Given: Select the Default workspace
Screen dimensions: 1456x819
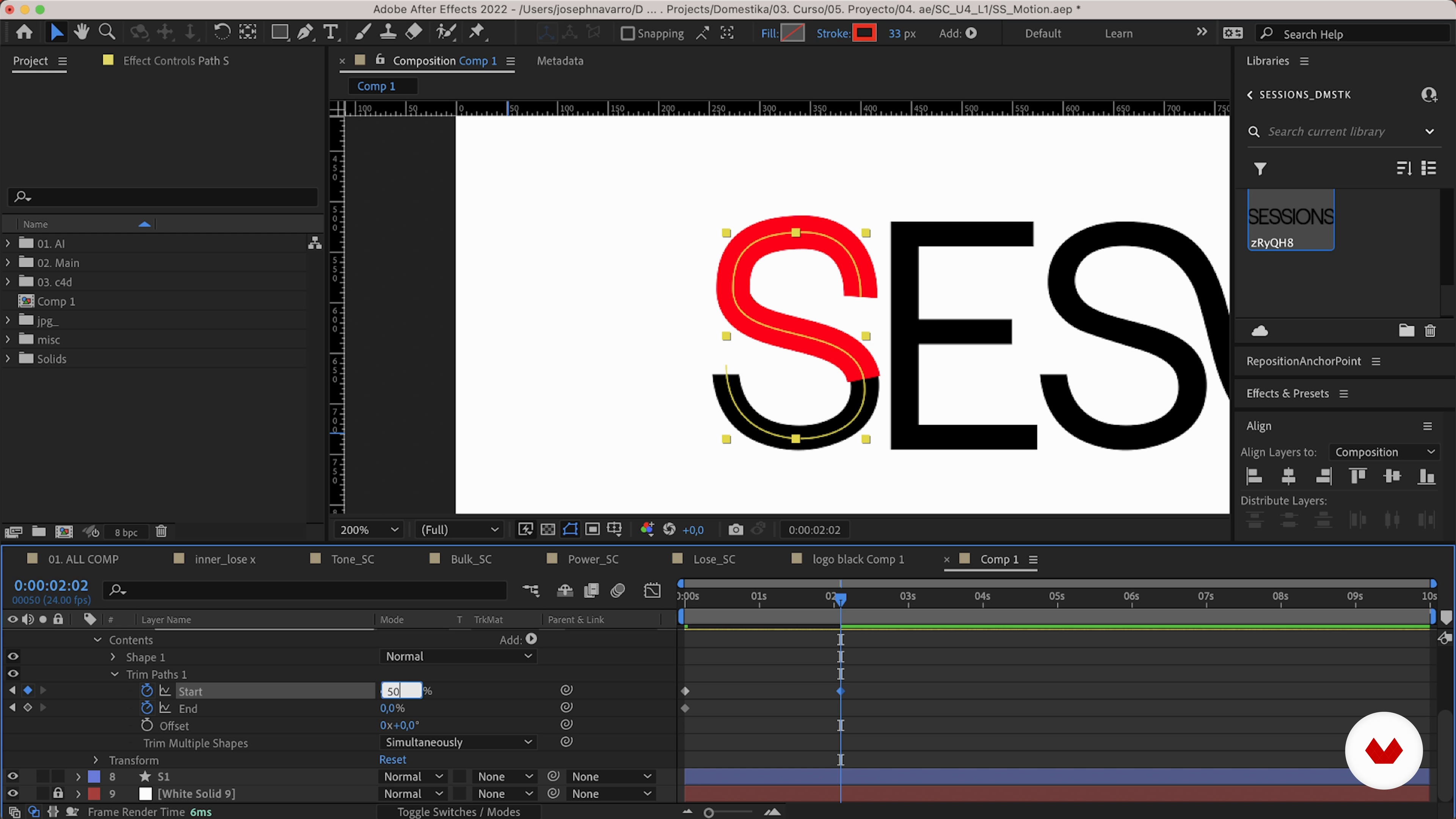Looking at the screenshot, I should [1043, 33].
